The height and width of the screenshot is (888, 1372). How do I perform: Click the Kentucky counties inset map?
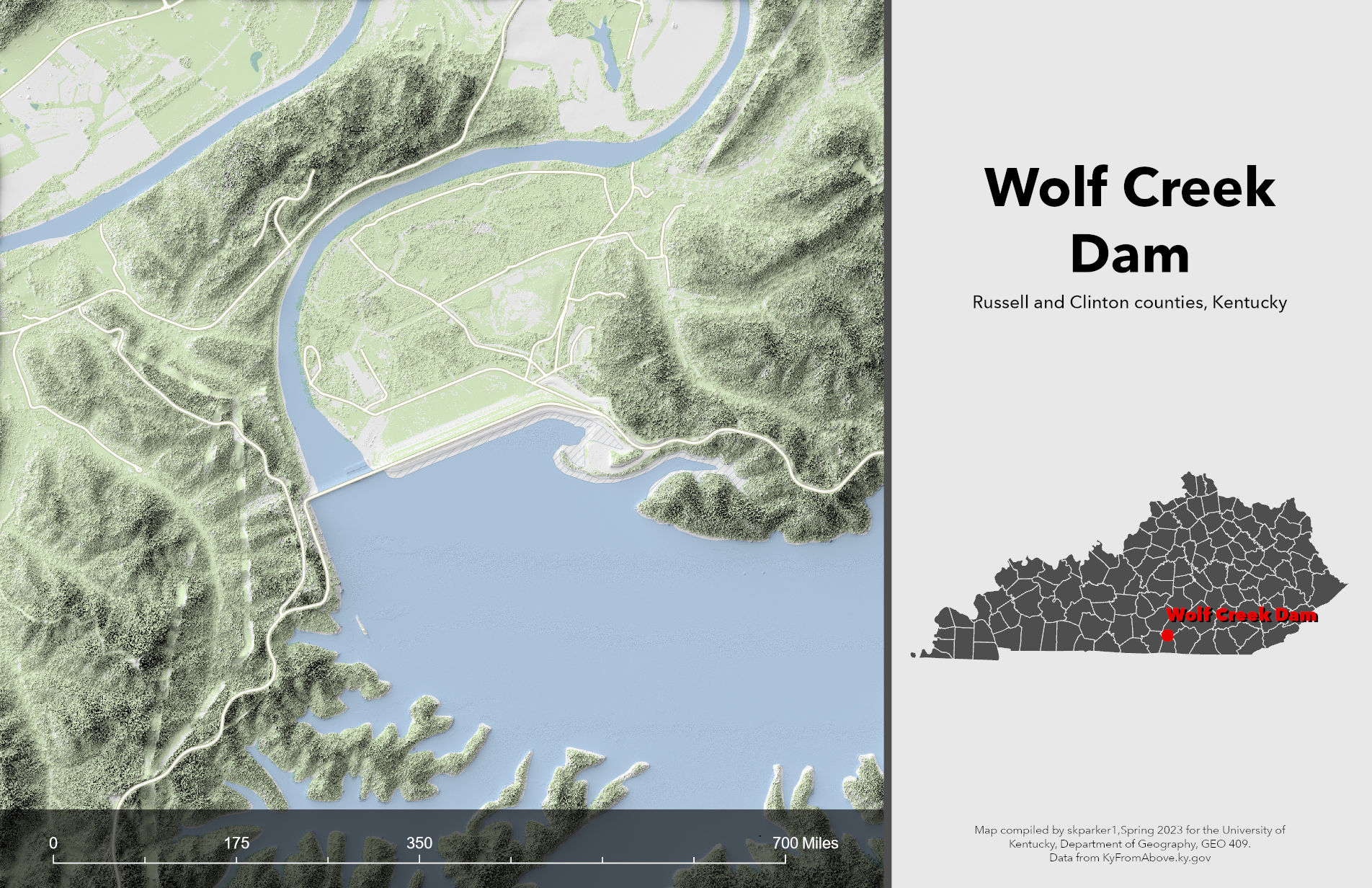point(1128,566)
